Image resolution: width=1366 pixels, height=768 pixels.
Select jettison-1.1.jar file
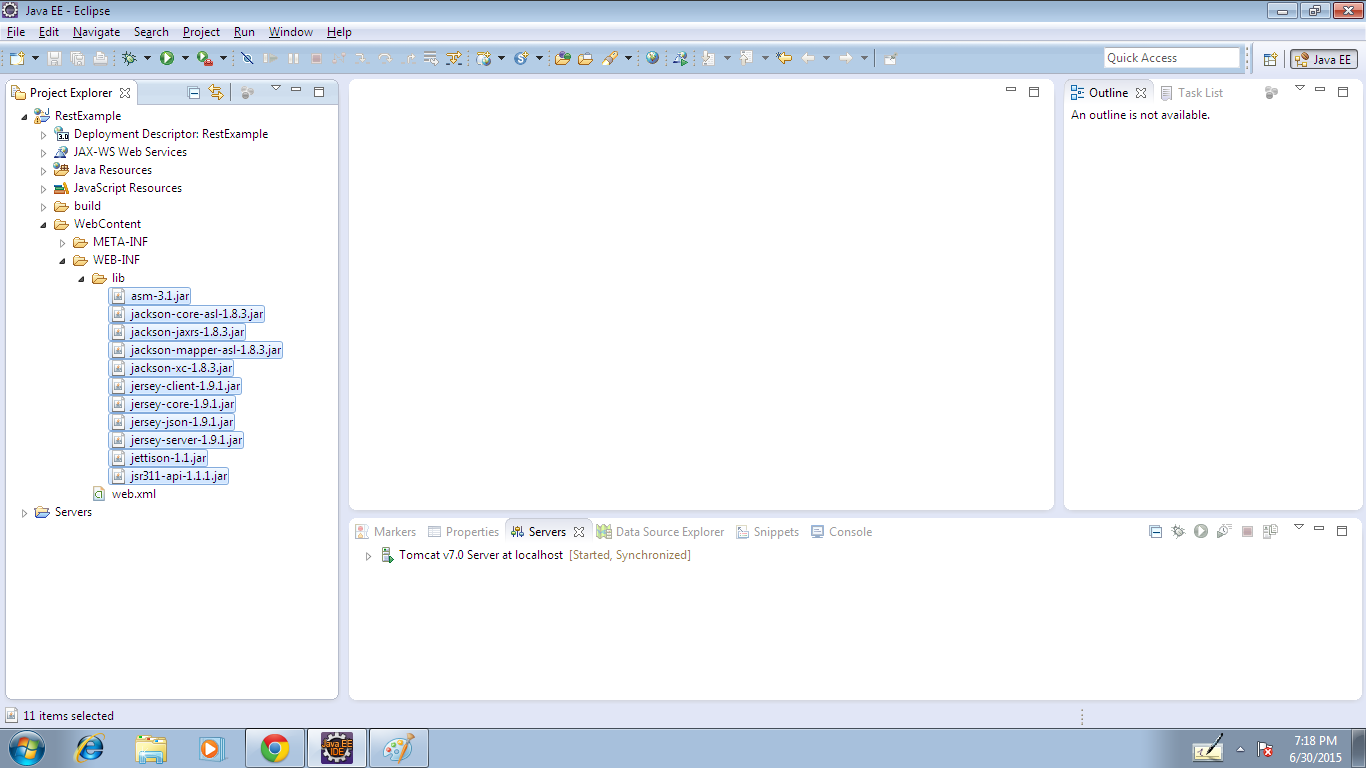[158, 458]
